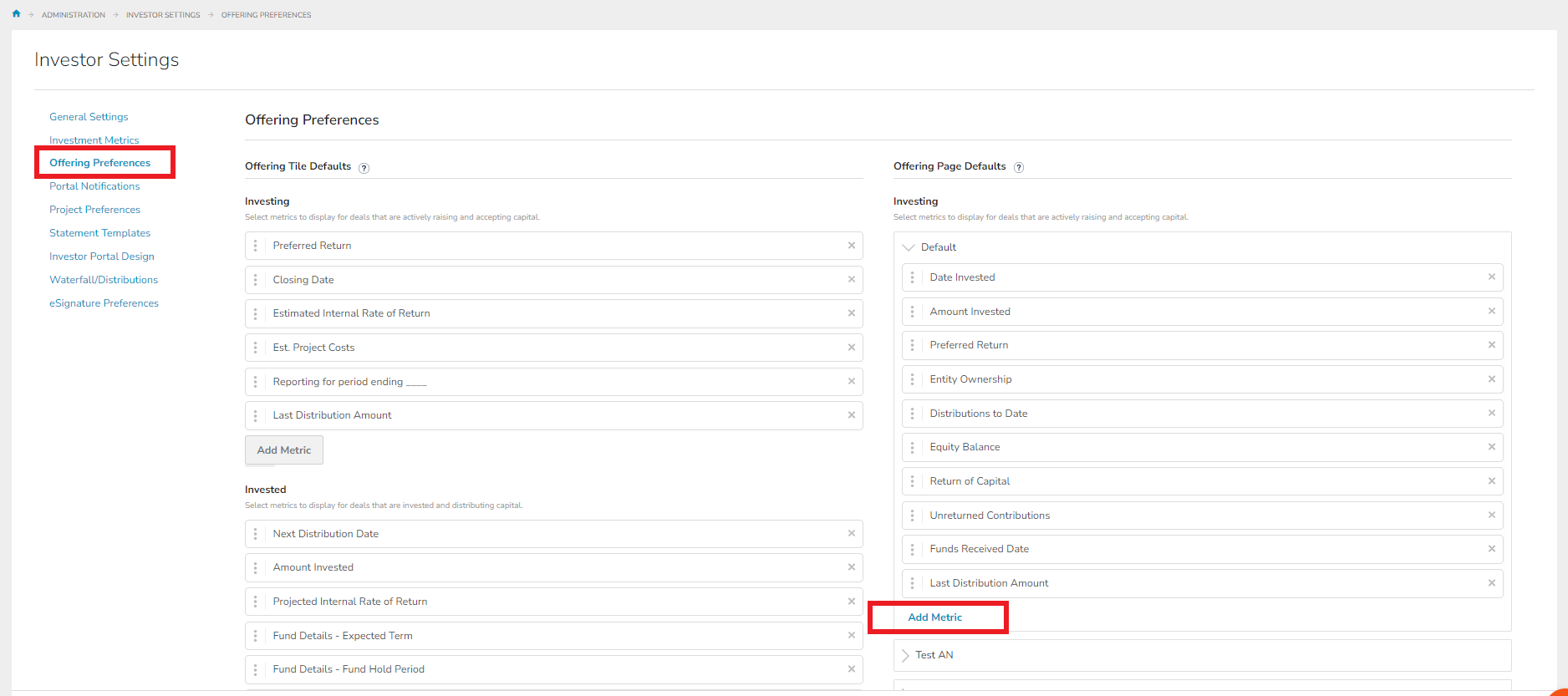
Task: Remove Fund Details - Expected Term metric
Action: click(x=852, y=636)
